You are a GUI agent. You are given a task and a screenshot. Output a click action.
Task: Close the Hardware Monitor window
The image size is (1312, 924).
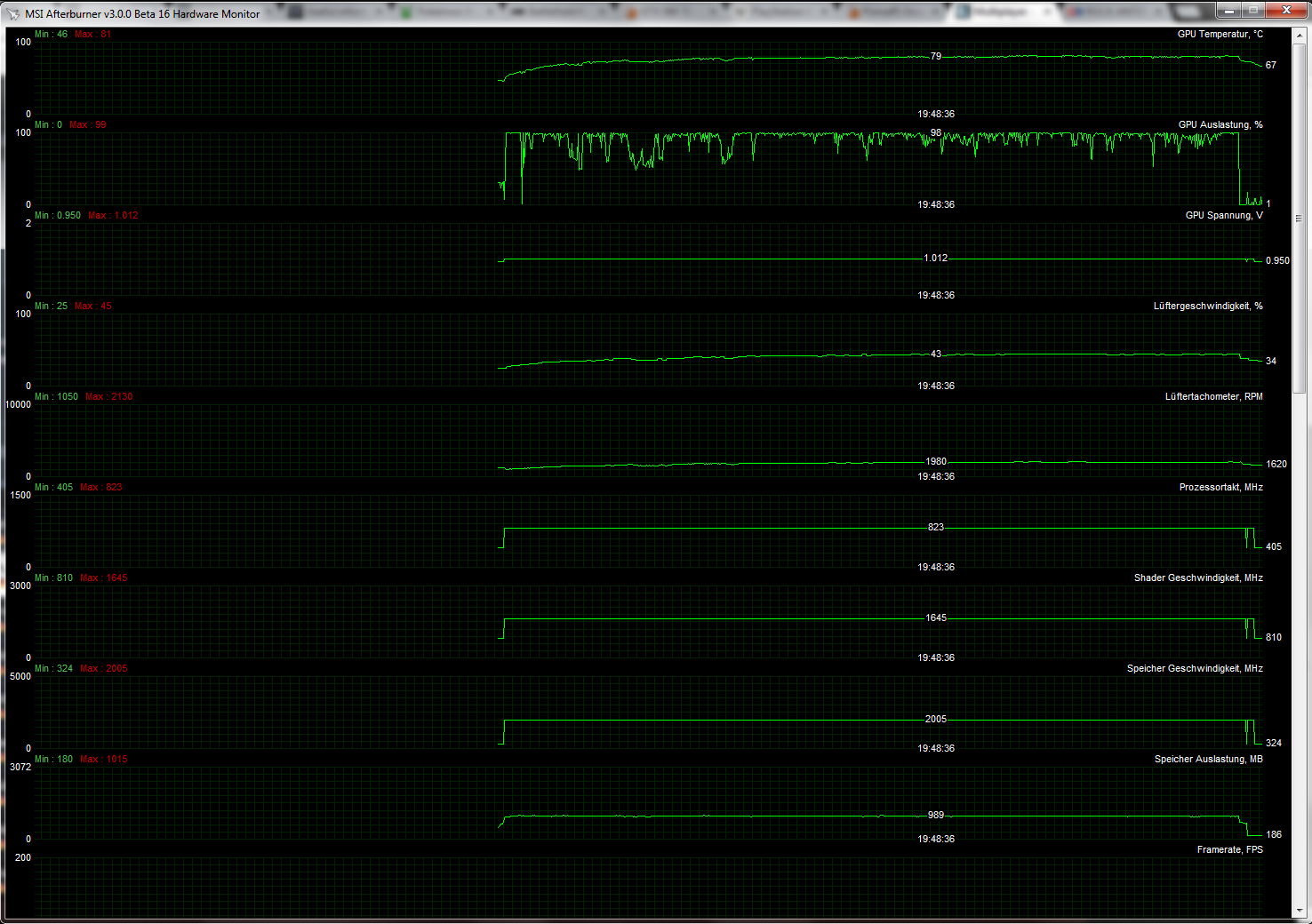(1285, 11)
